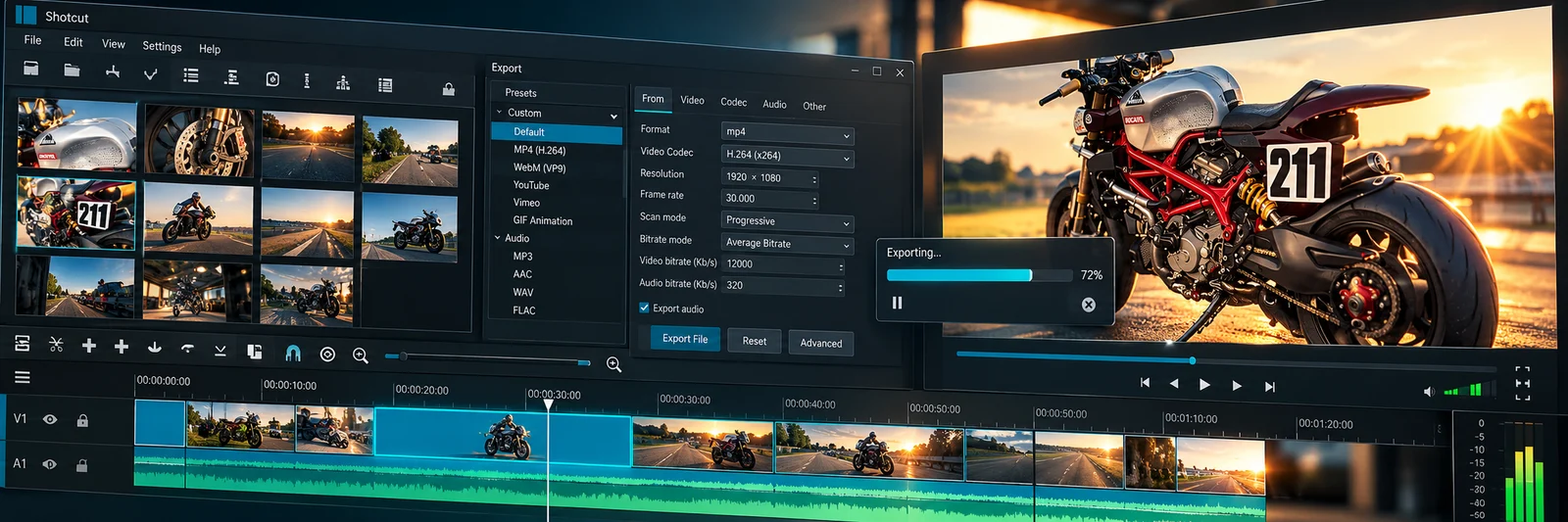Click the player scrub bar

pos(1225,362)
